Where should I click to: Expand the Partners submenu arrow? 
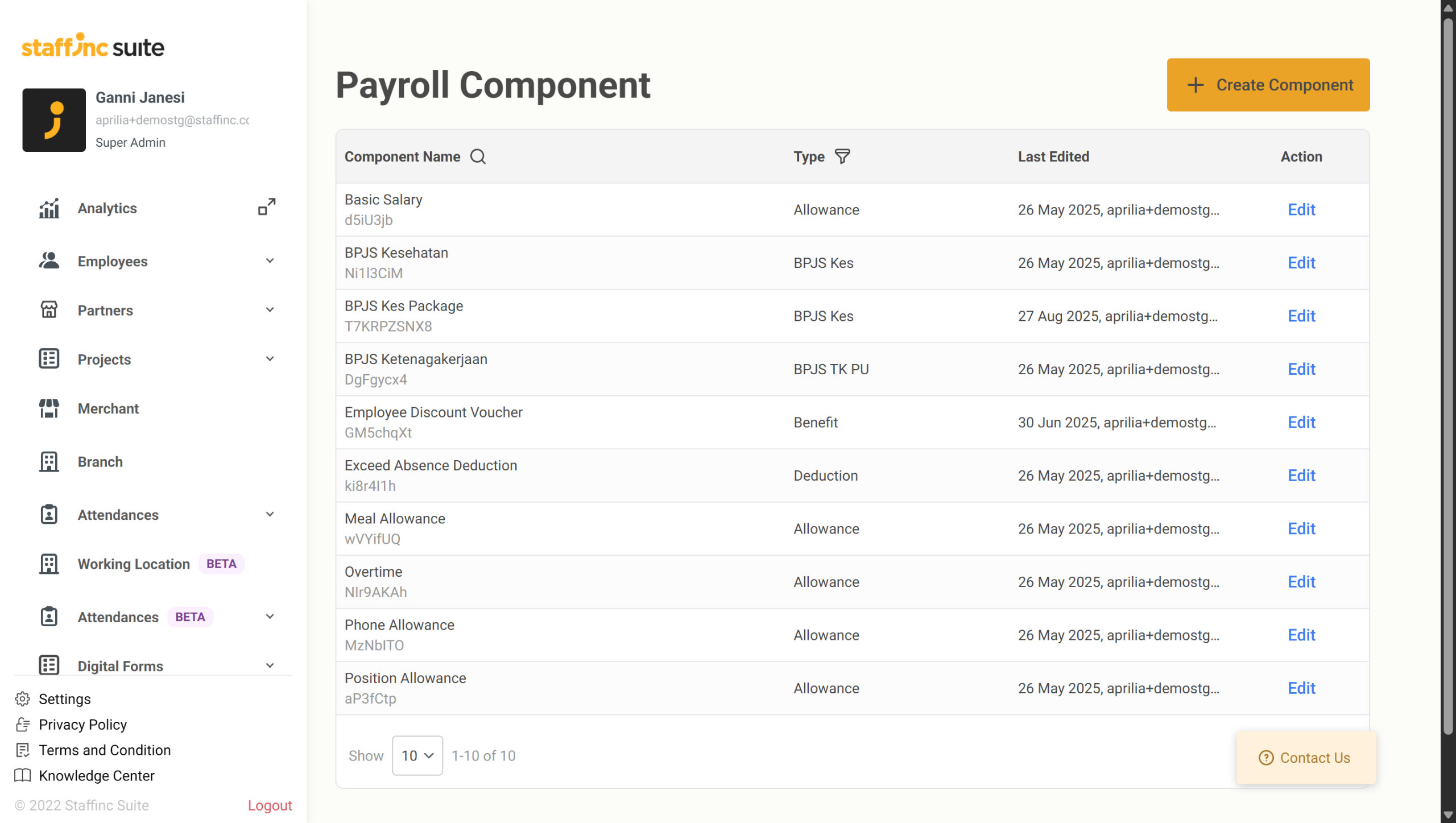270,310
